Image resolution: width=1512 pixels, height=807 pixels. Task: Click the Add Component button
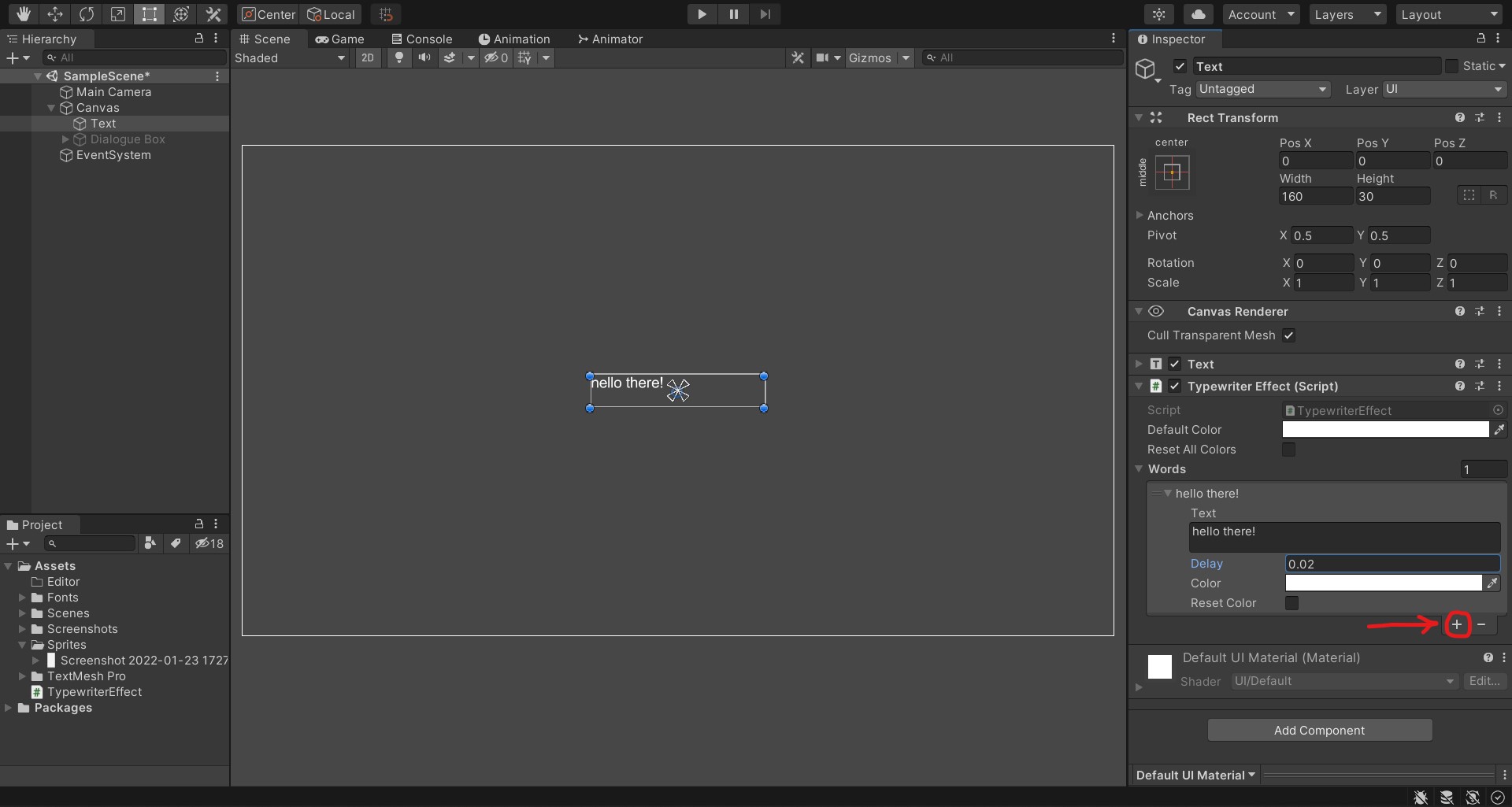[x=1319, y=730]
